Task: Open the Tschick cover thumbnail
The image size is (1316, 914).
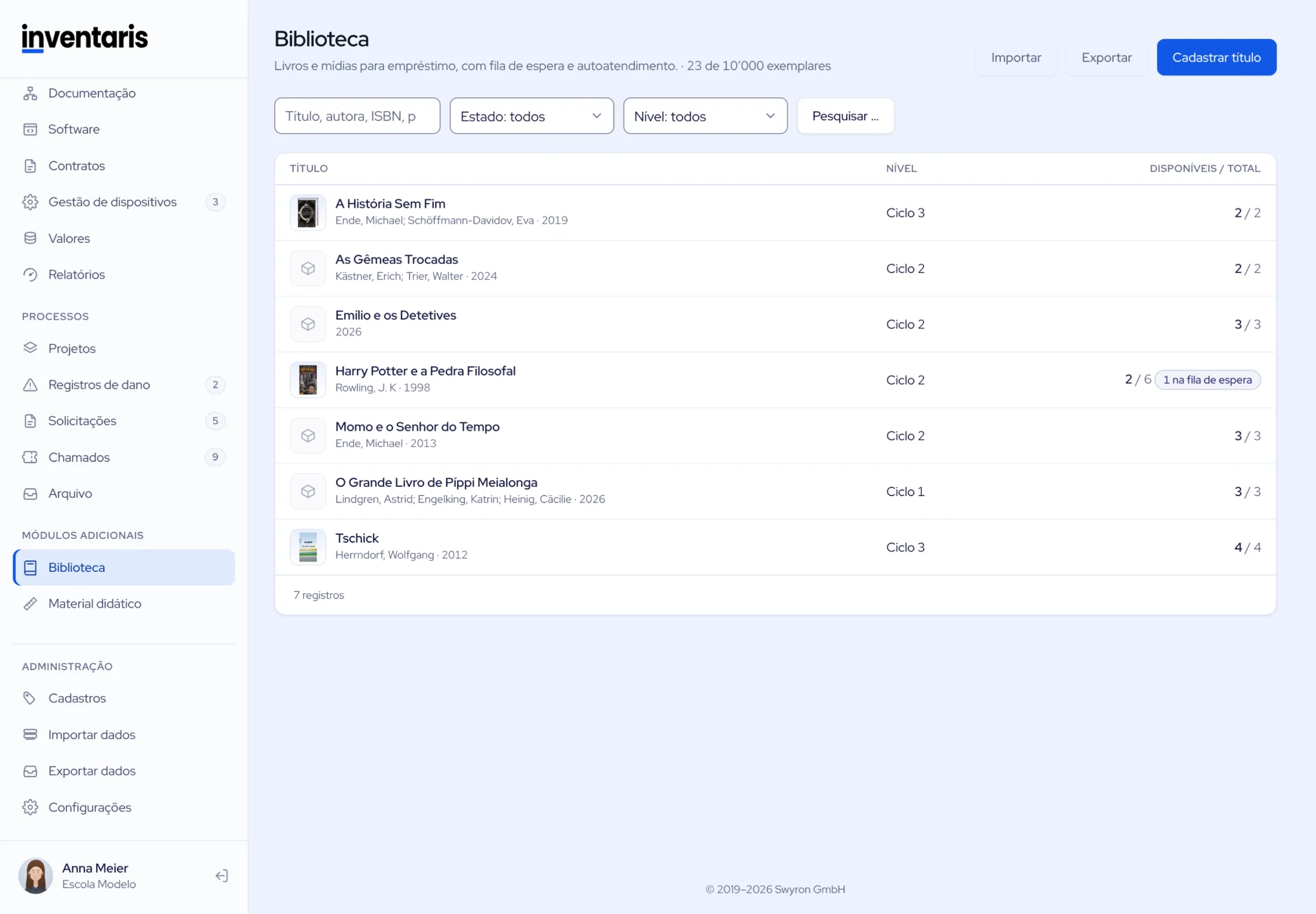Action: point(308,547)
